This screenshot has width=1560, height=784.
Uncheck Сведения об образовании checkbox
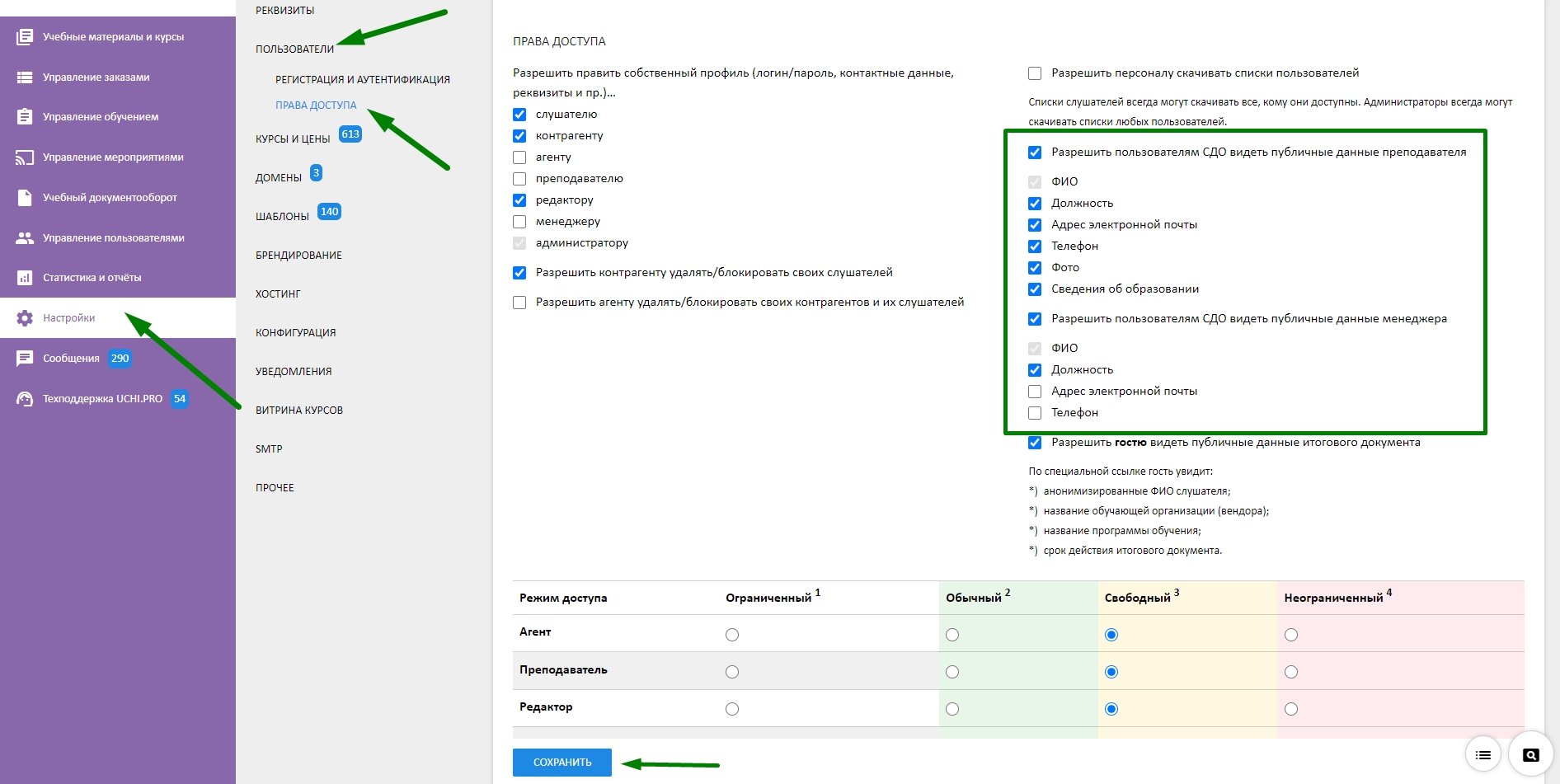click(1035, 289)
